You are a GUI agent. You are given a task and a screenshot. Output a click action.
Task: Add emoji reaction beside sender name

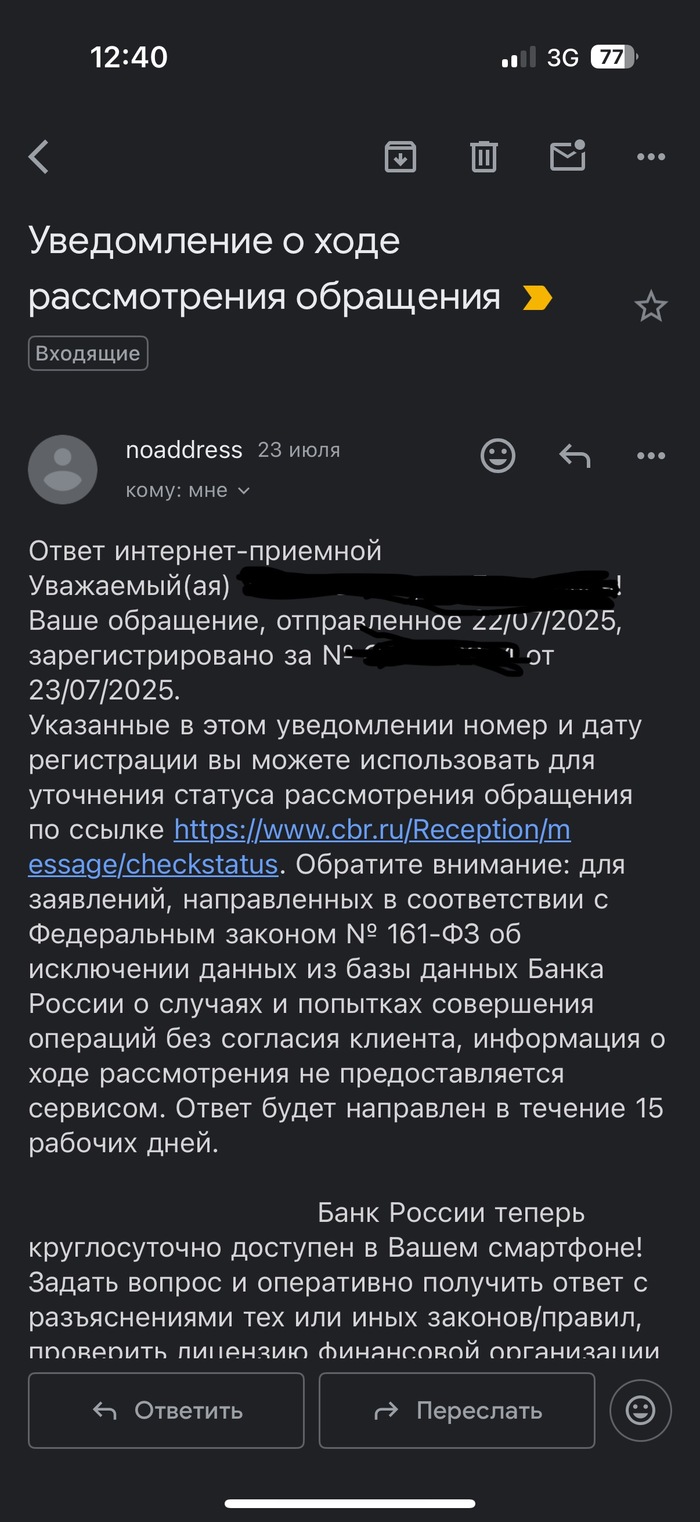click(498, 456)
